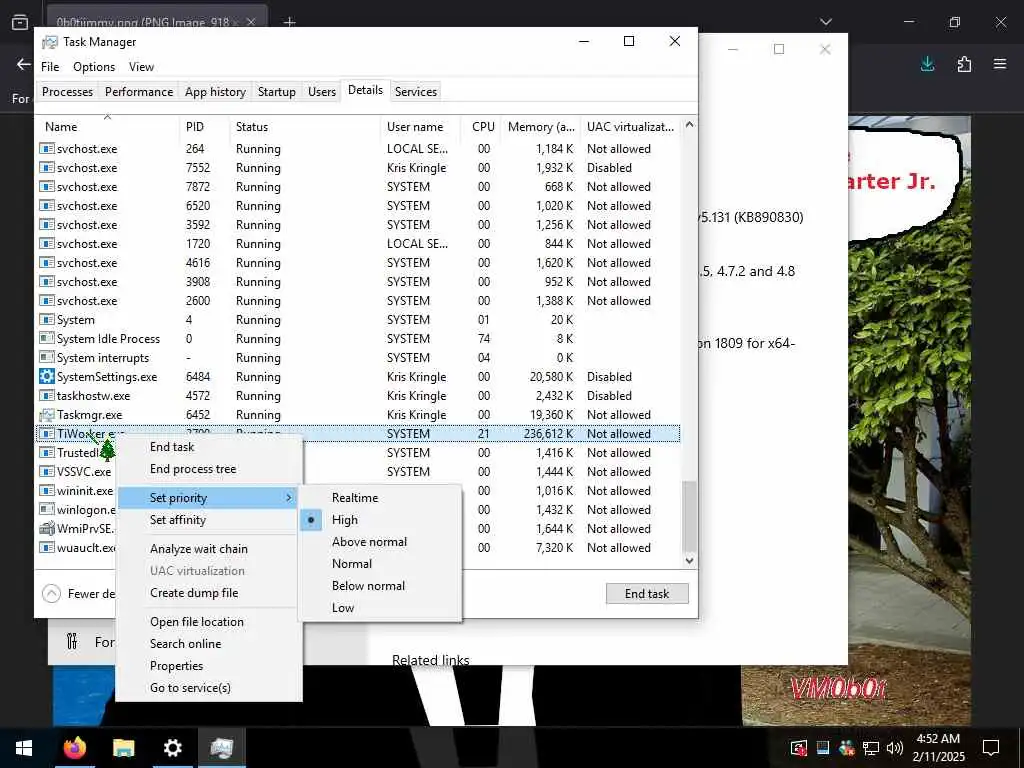The height and width of the screenshot is (768, 1024).
Task: Sort by the PID column header
Action: [204, 127]
